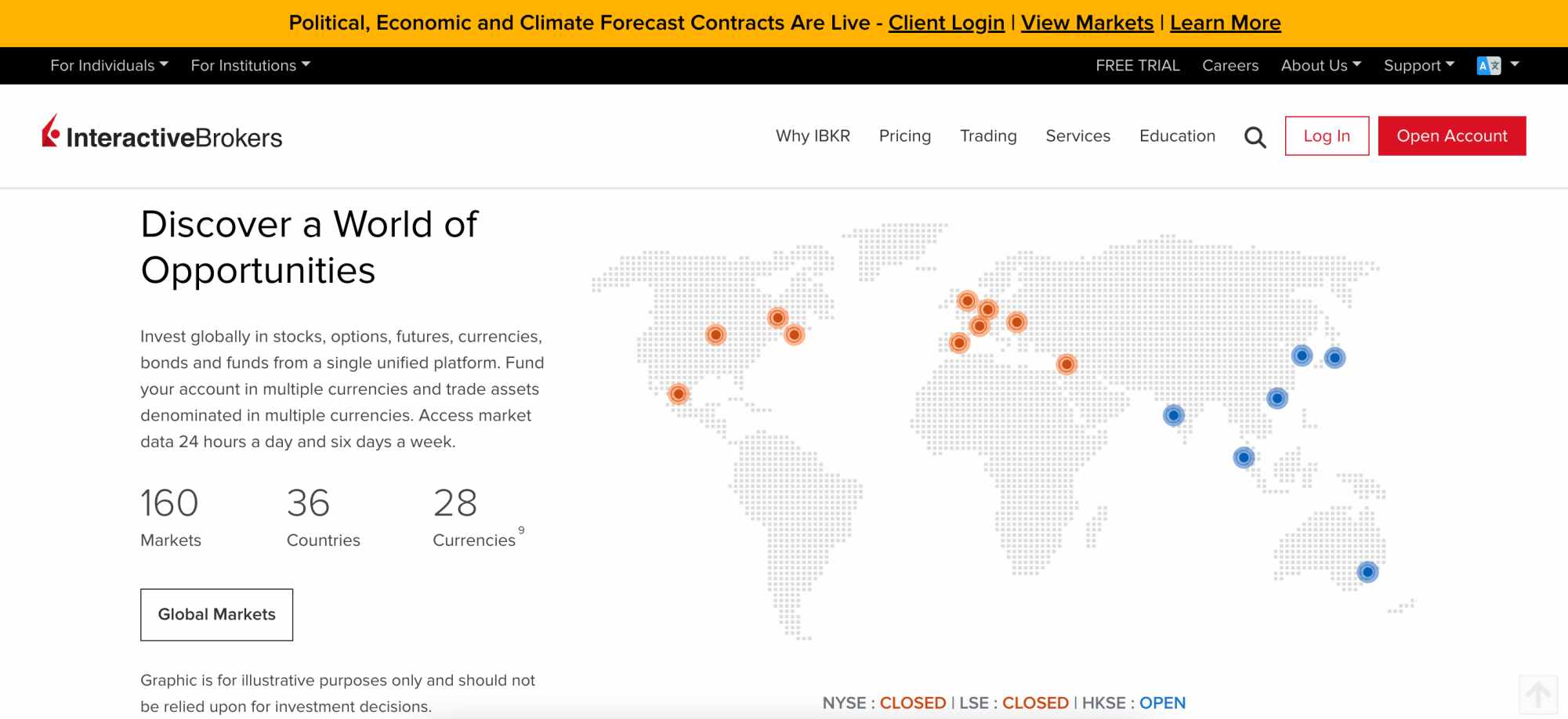Select blue market dot in Singapore
The image size is (1568, 719).
1244,457
